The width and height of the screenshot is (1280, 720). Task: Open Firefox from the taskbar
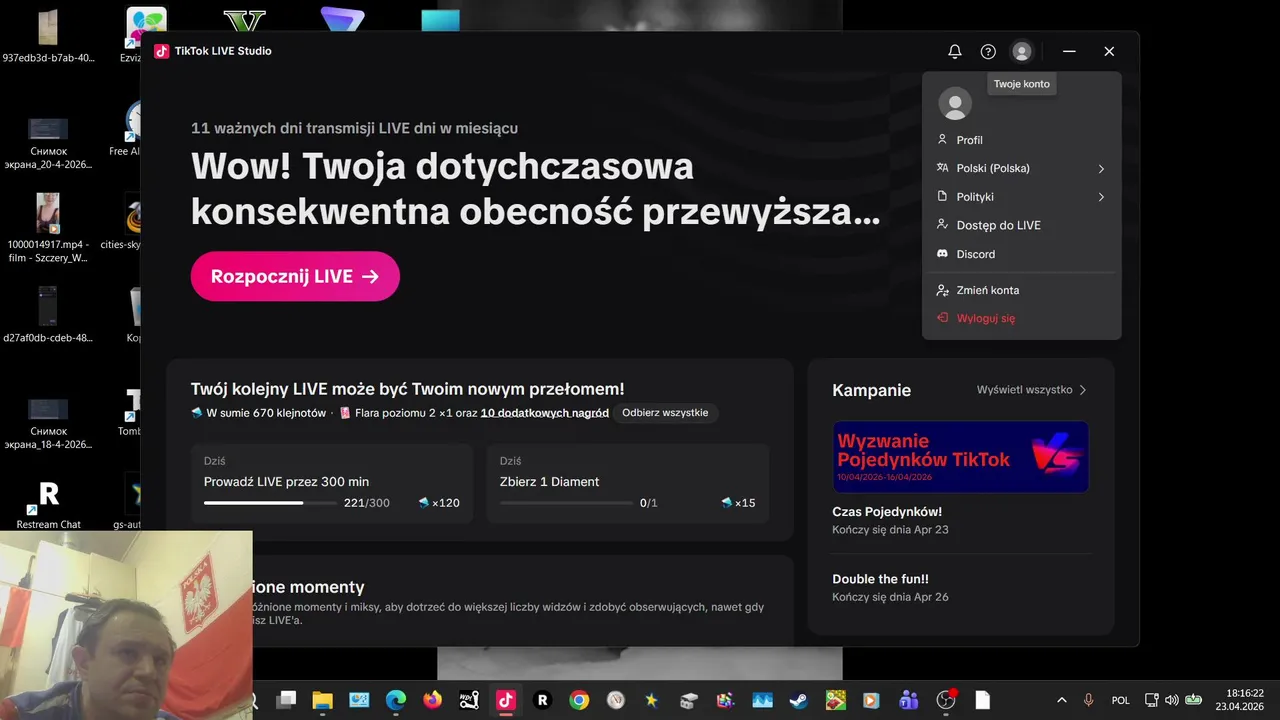[432, 700]
